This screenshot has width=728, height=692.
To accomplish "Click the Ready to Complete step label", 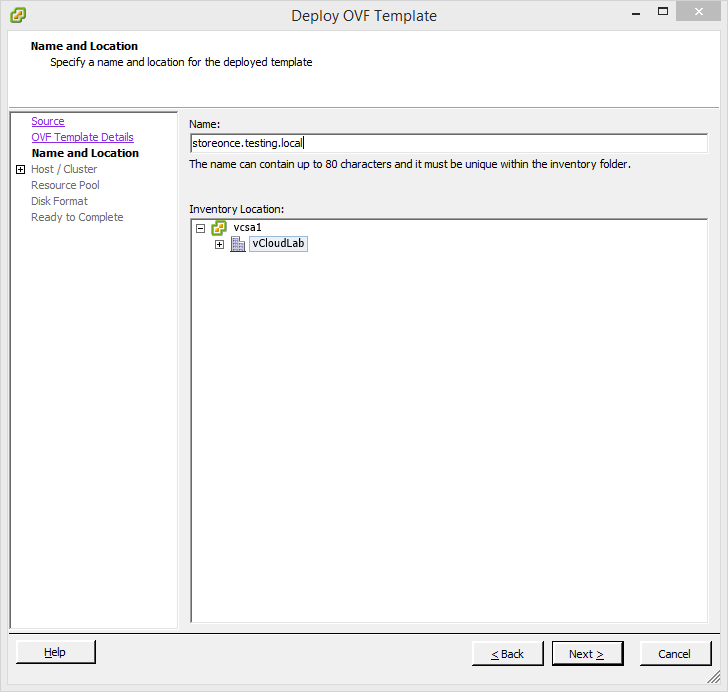I will click(77, 217).
